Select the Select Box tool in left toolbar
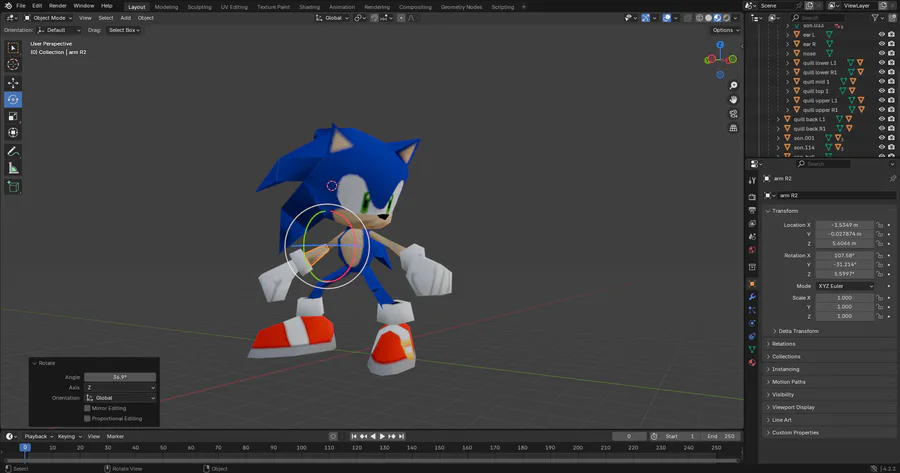The height and width of the screenshot is (473, 900). (x=13, y=48)
